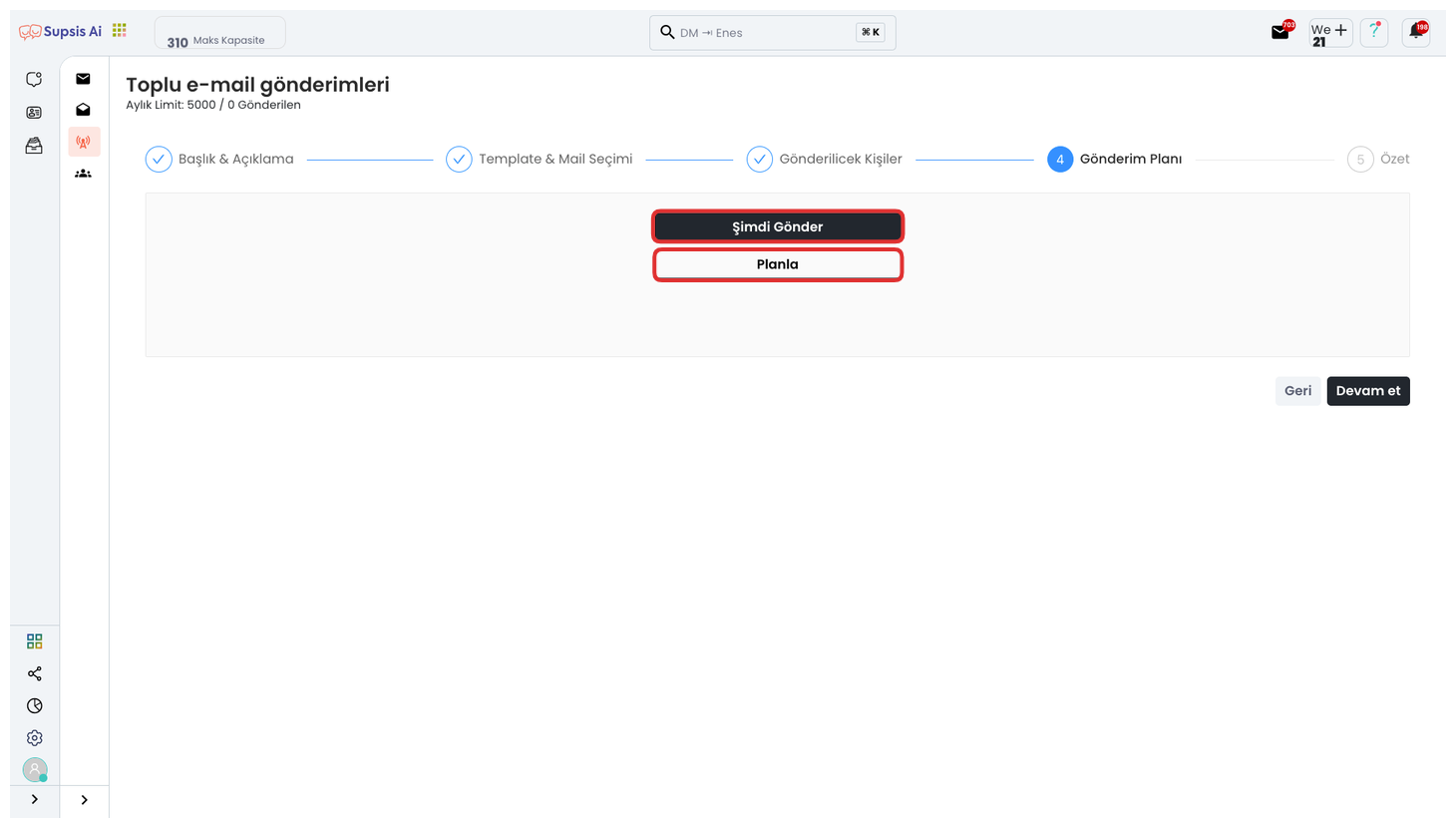Open the notifications bell
The height and width of the screenshot is (828, 1456).
(1416, 32)
